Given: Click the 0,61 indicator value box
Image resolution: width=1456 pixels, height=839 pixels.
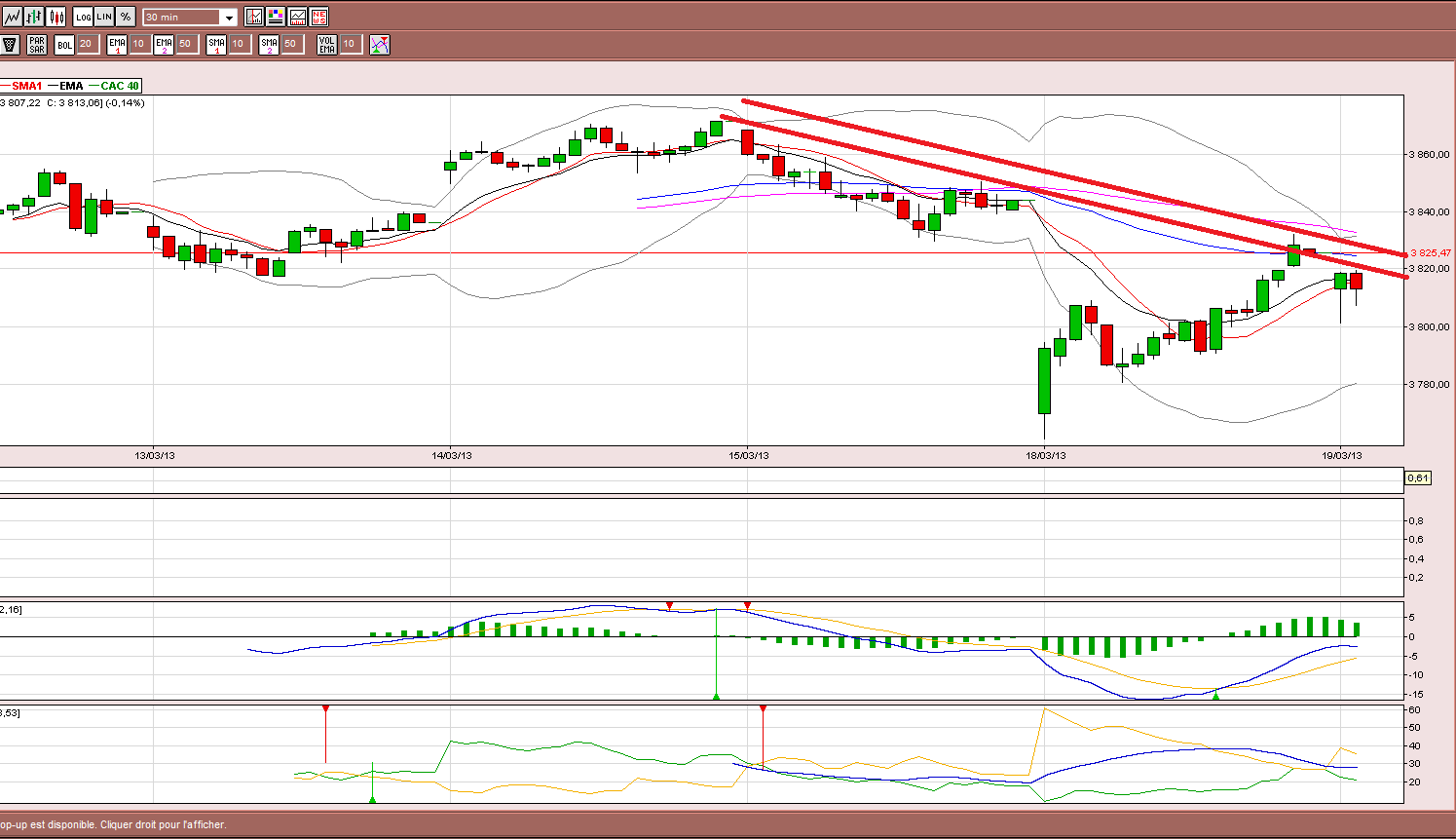Looking at the screenshot, I should click(x=1418, y=478).
